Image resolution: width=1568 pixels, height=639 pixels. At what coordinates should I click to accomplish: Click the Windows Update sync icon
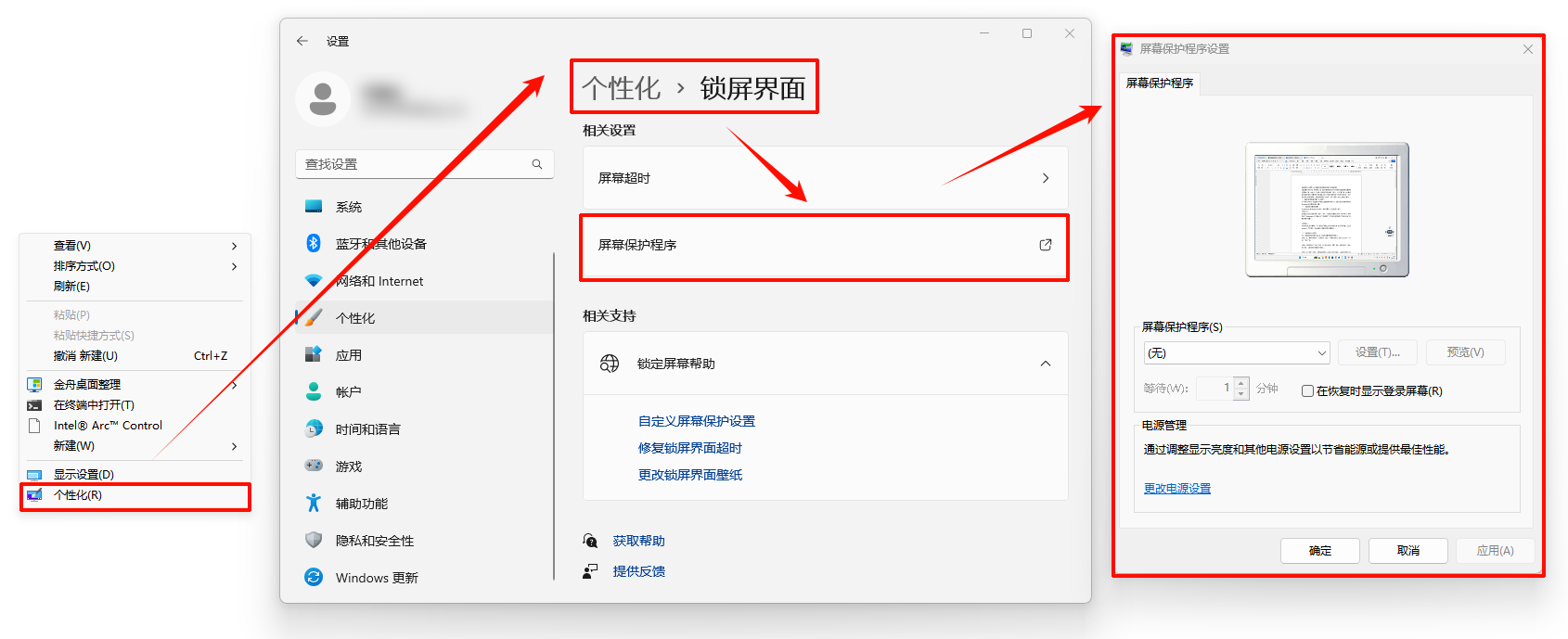314,577
